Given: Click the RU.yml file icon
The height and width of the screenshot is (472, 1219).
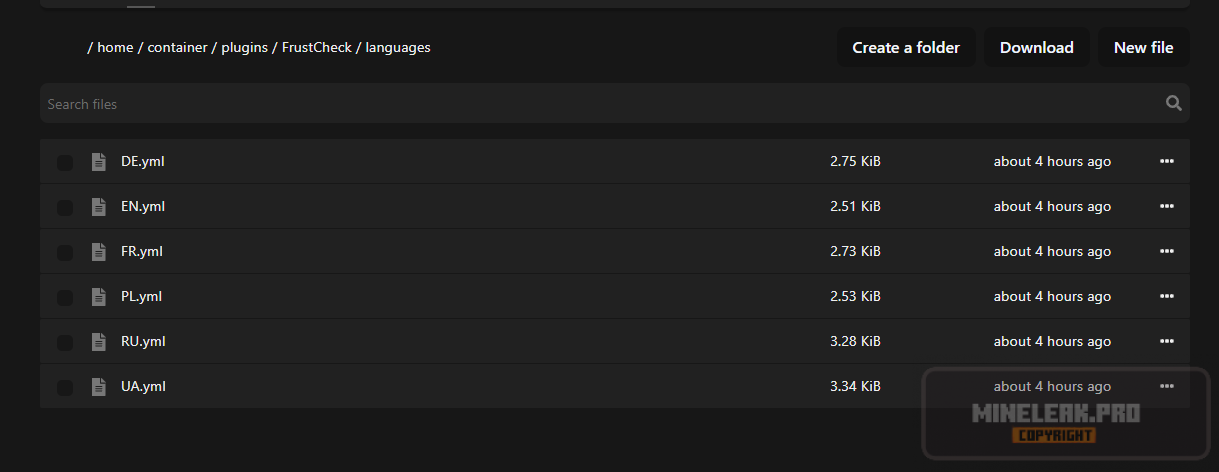Looking at the screenshot, I should pos(98,342).
